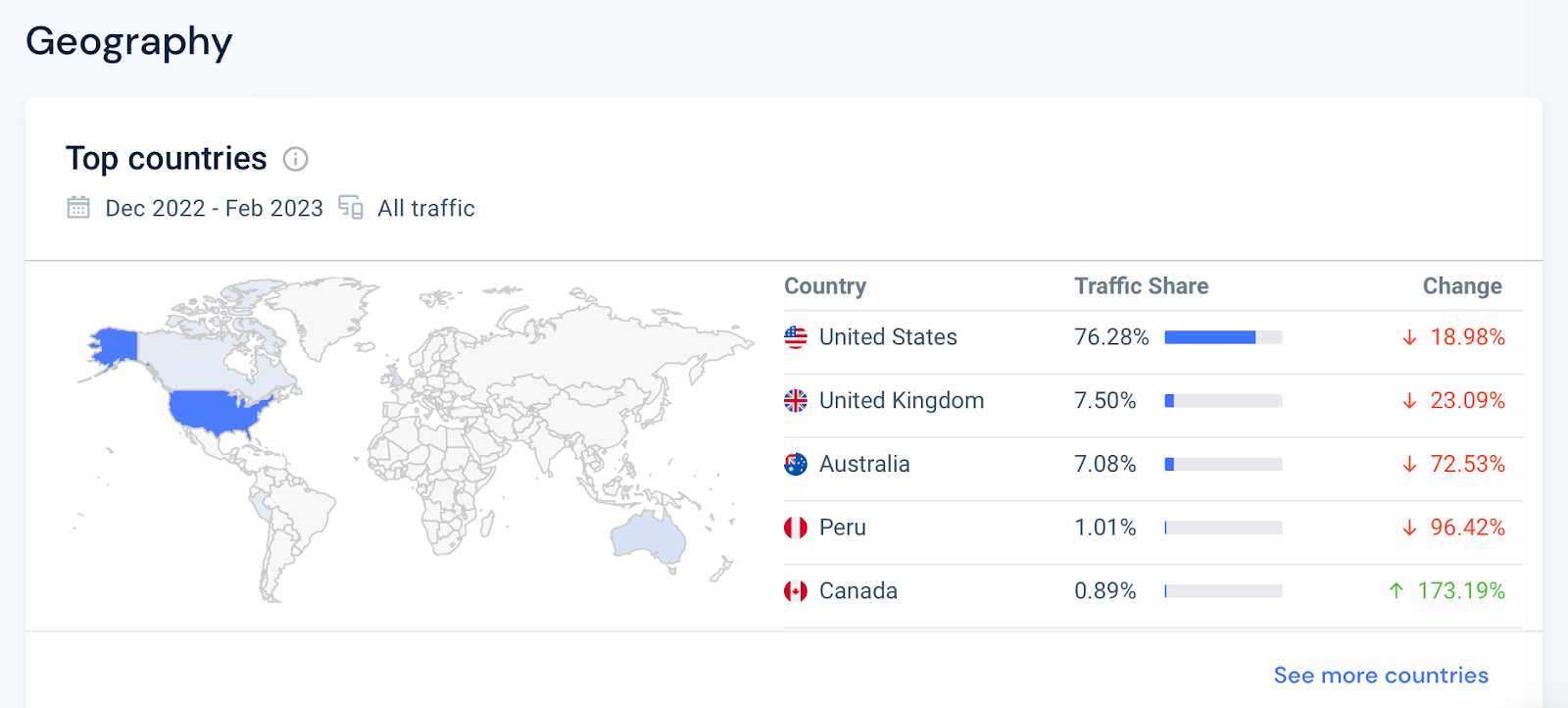The height and width of the screenshot is (708, 1568).
Task: Click the Peru flag icon
Action: [x=796, y=528]
